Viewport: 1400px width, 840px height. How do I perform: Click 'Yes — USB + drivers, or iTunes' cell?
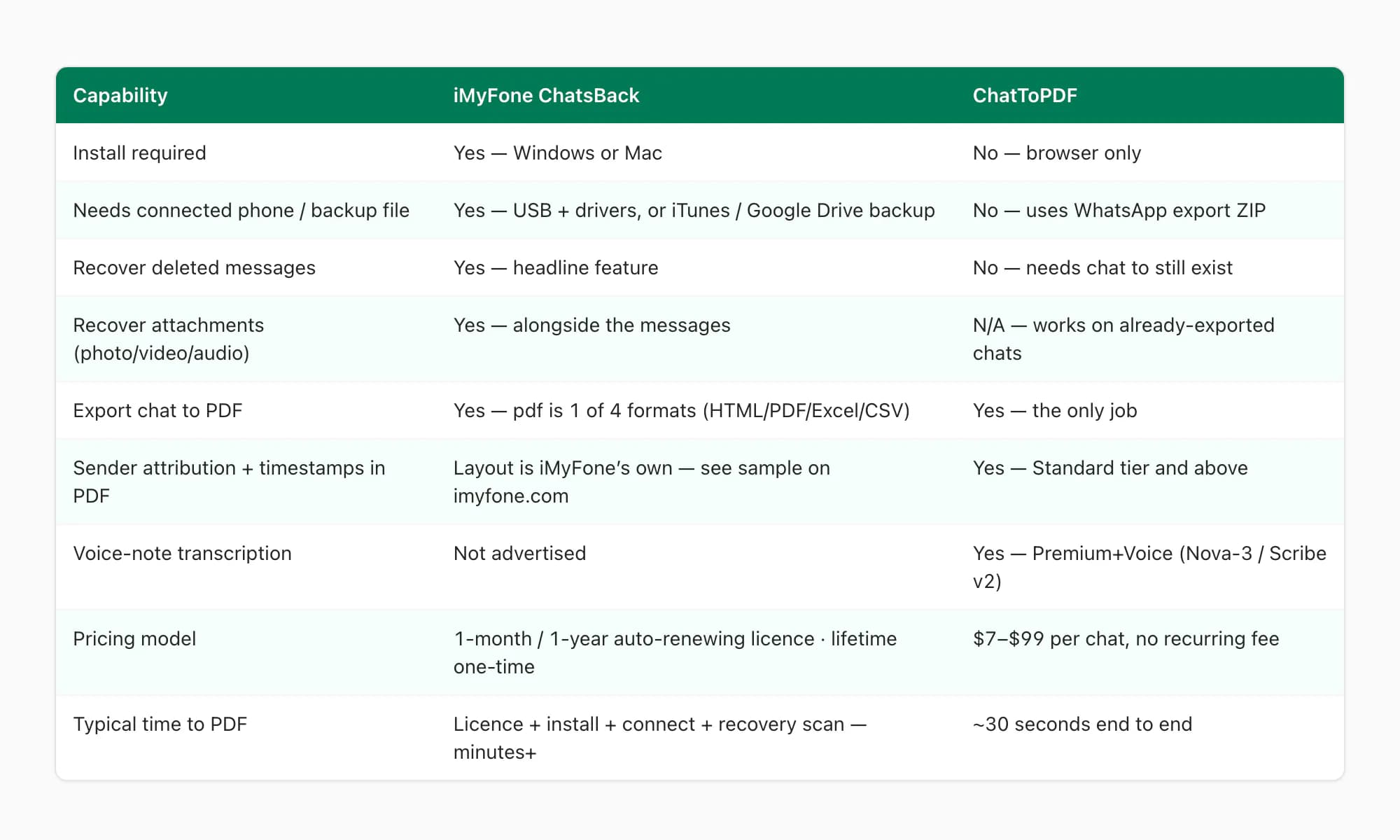tap(694, 210)
